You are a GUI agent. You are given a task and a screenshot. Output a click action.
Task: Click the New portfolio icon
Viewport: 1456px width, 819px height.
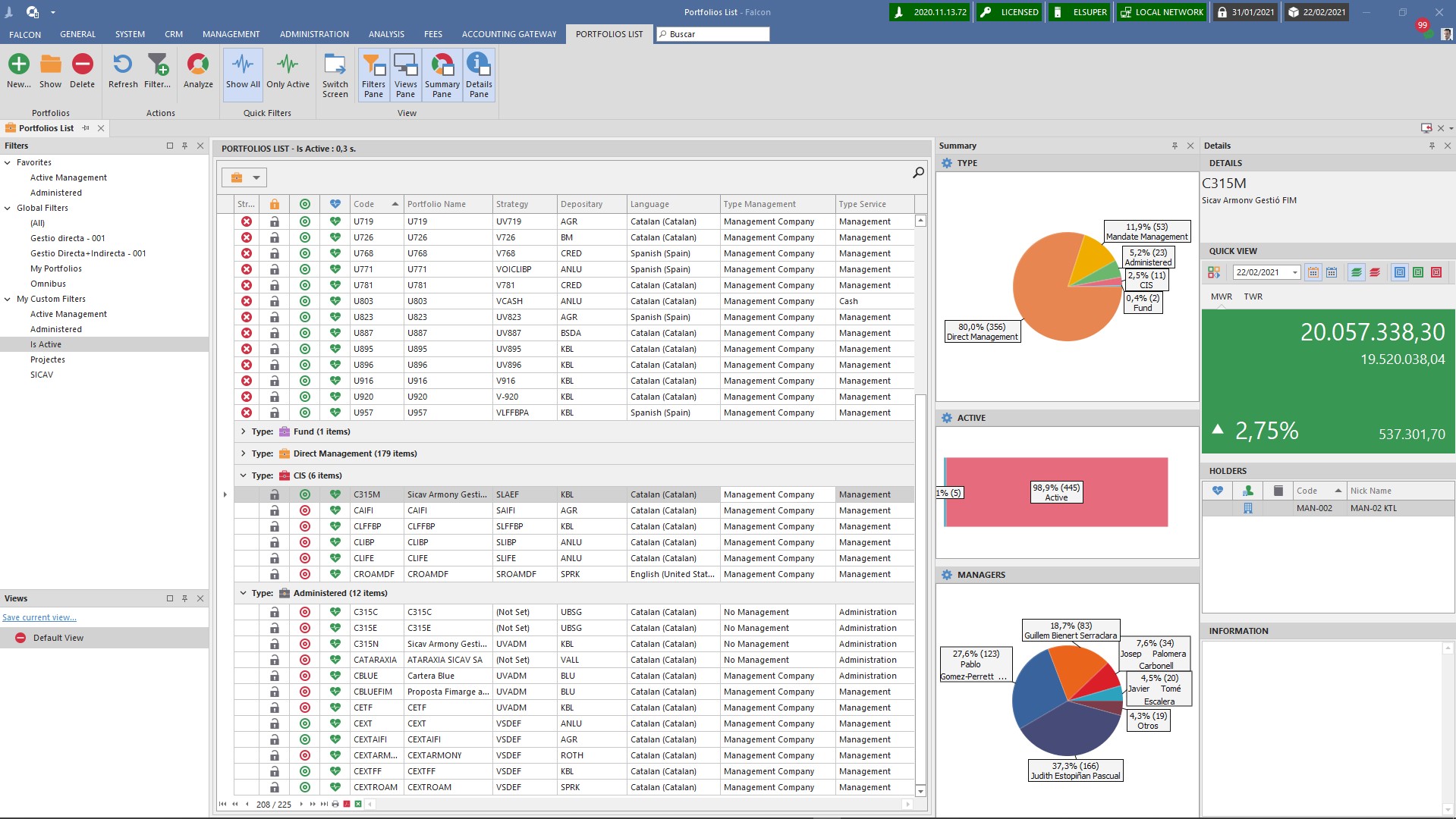19,65
